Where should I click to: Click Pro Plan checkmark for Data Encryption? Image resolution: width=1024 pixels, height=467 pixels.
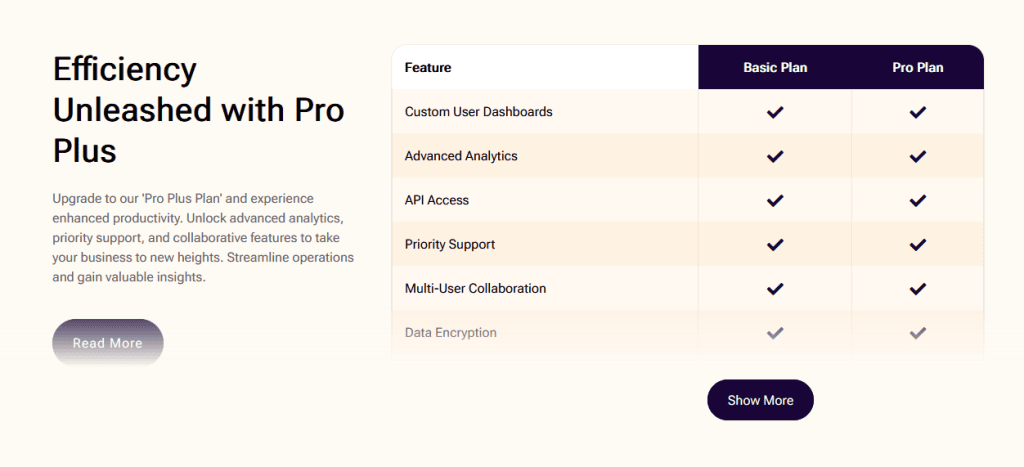tap(918, 332)
